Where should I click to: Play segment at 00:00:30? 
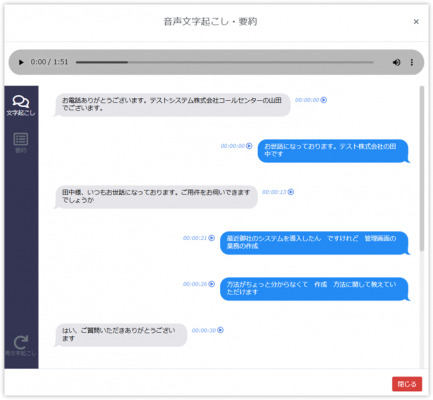(x=220, y=330)
